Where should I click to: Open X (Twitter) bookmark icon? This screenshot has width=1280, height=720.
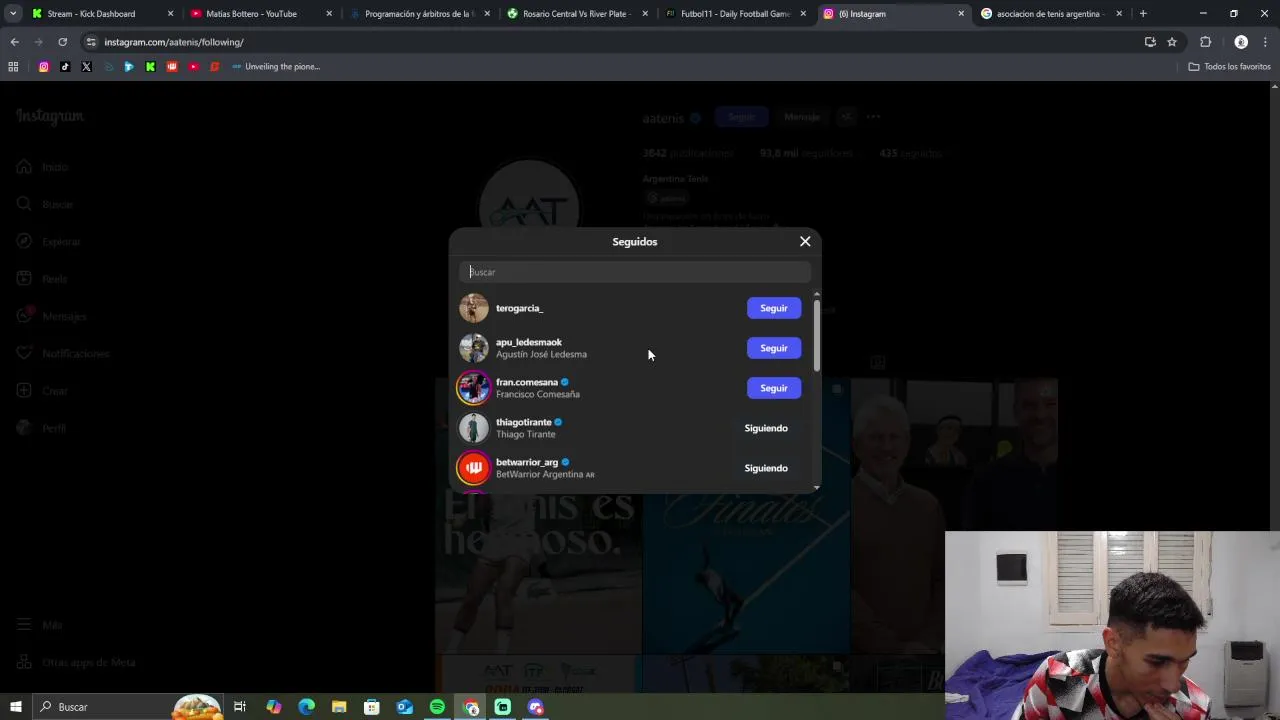[x=86, y=67]
